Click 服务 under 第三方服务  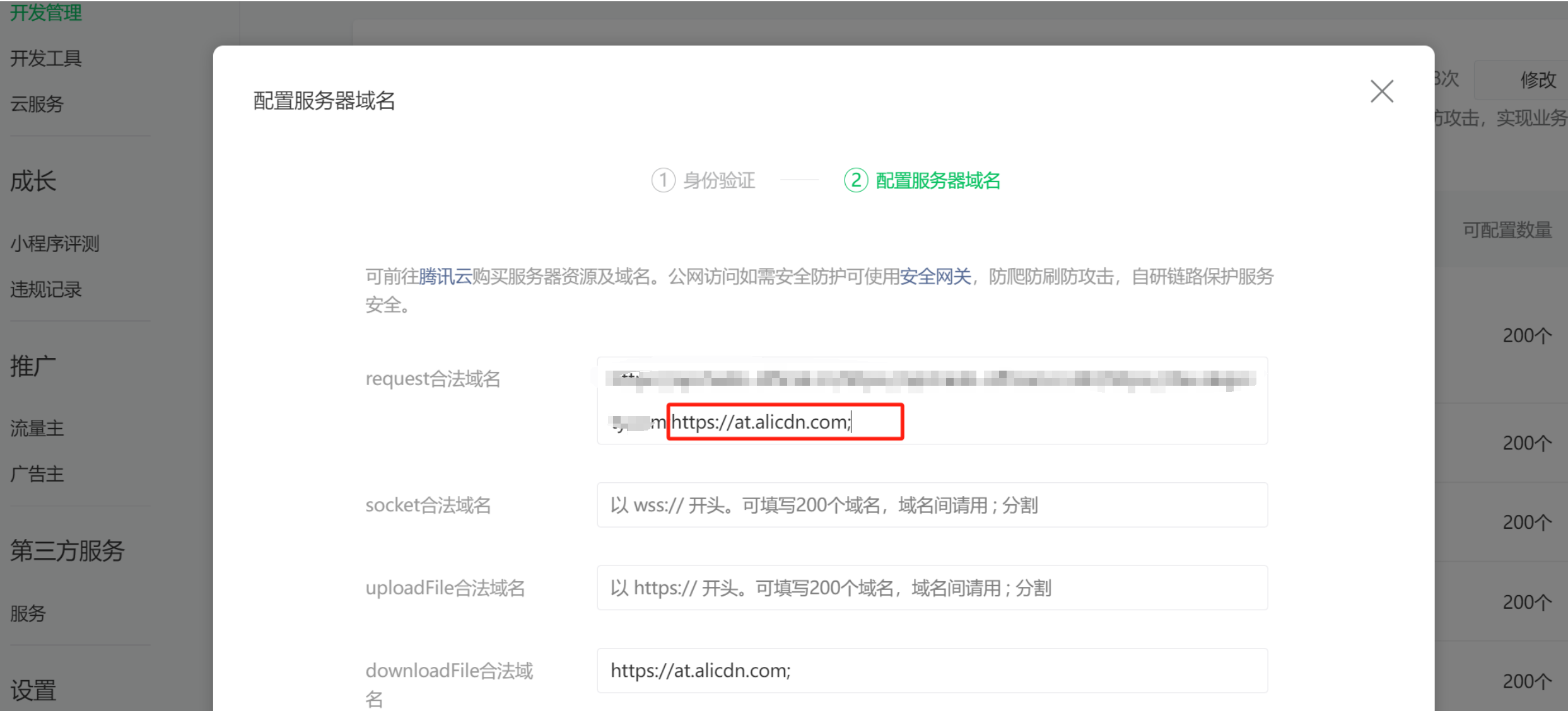coord(28,613)
